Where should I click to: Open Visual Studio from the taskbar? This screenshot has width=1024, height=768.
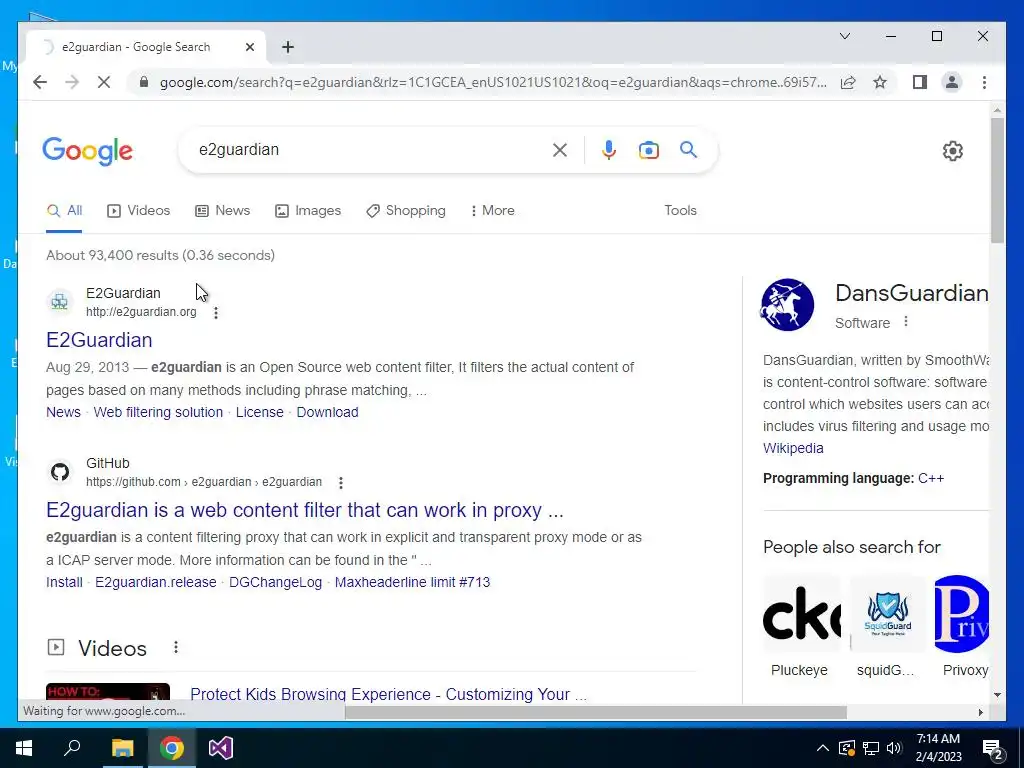click(x=221, y=748)
